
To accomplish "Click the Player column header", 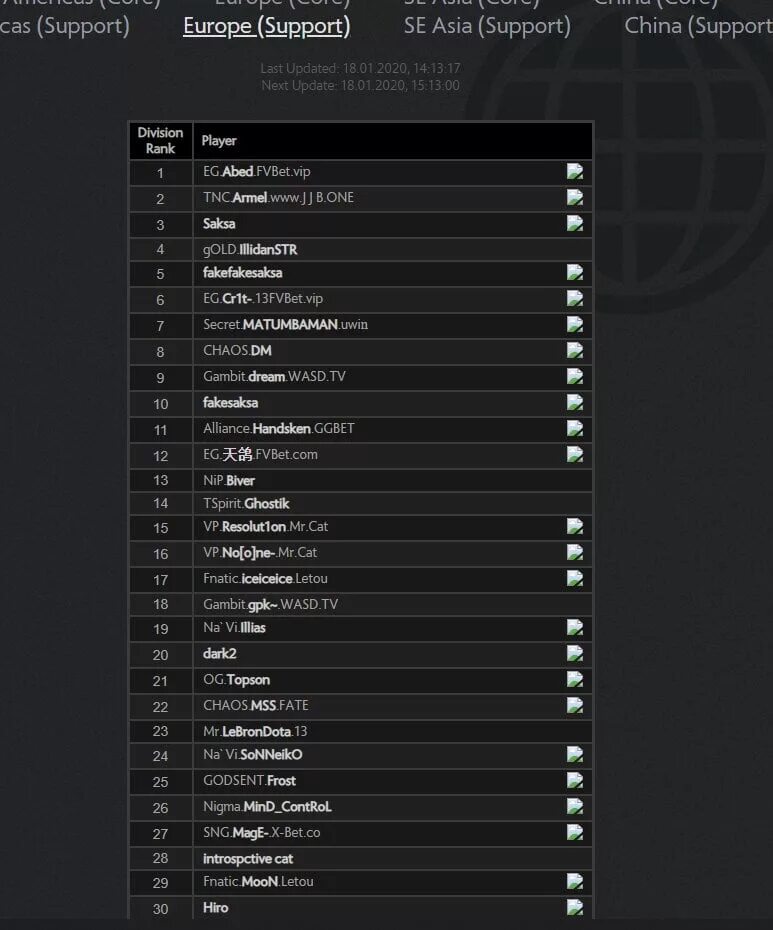I will (x=219, y=141).
